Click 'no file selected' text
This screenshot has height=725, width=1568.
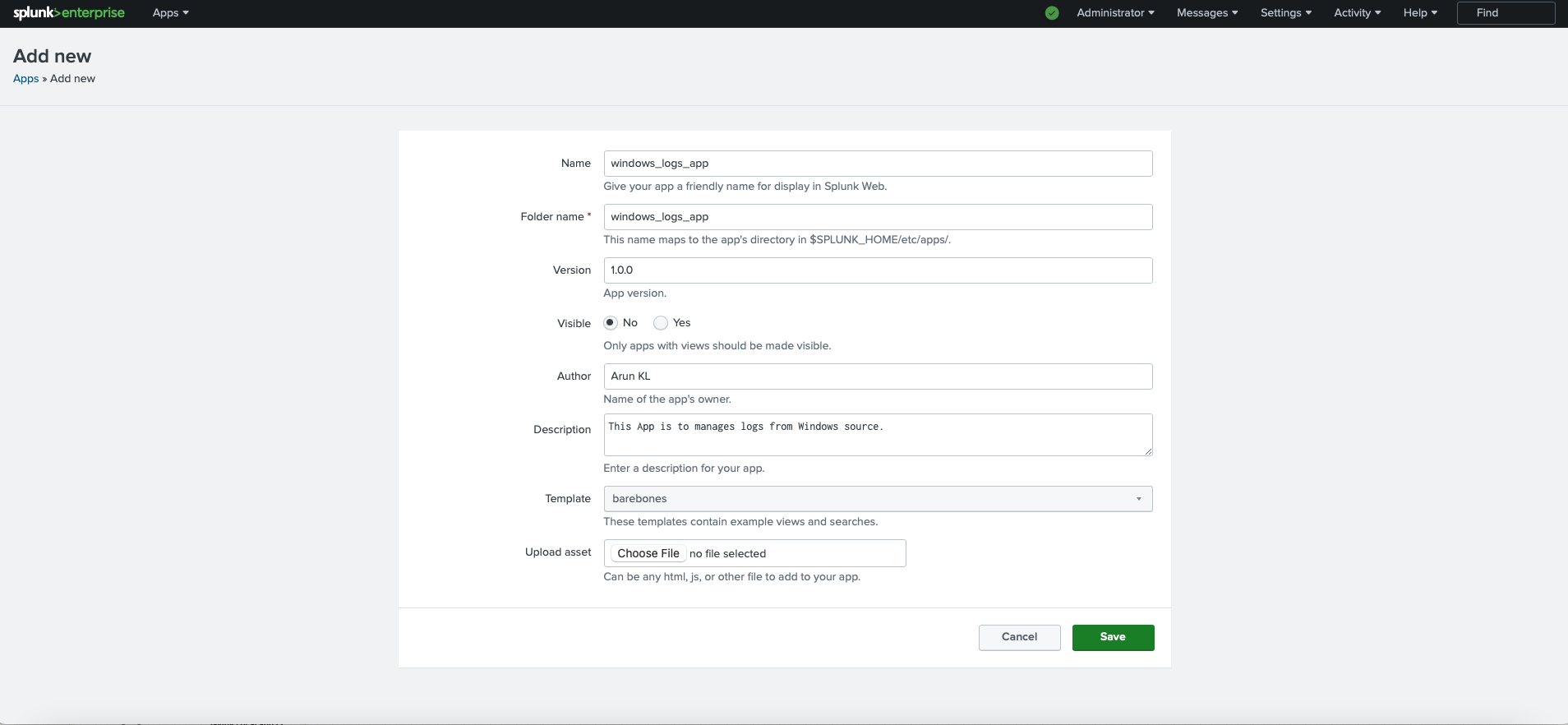(727, 554)
